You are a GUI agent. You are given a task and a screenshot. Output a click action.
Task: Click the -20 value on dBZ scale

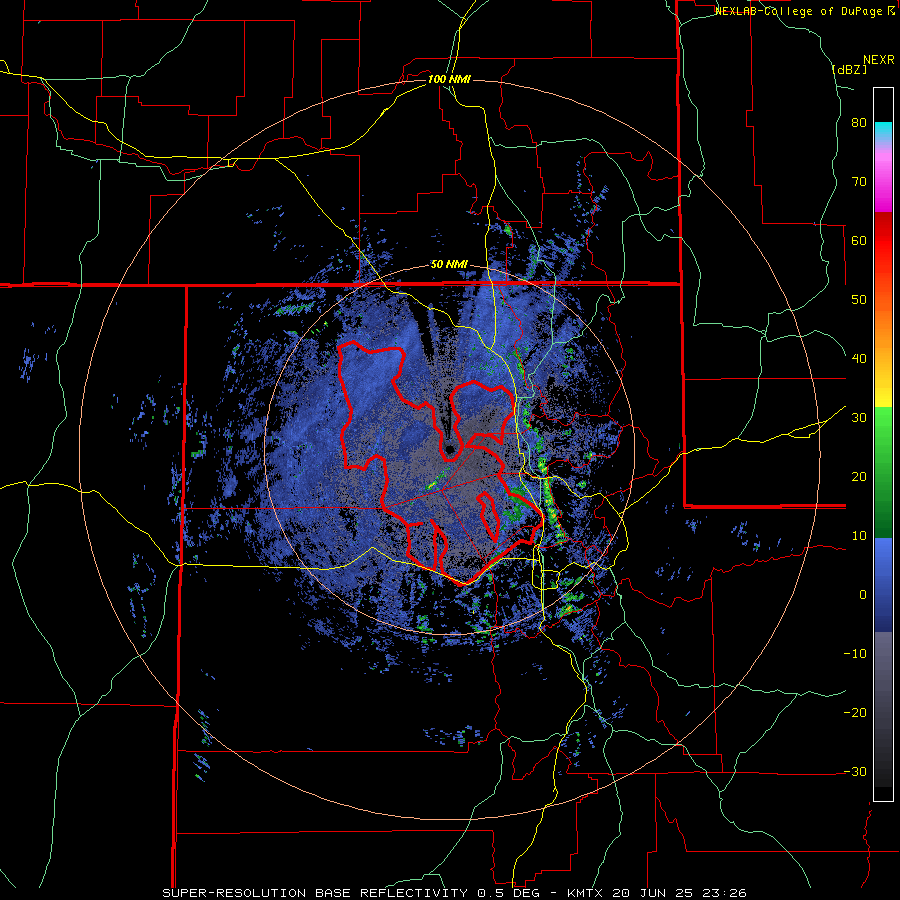[x=855, y=712]
